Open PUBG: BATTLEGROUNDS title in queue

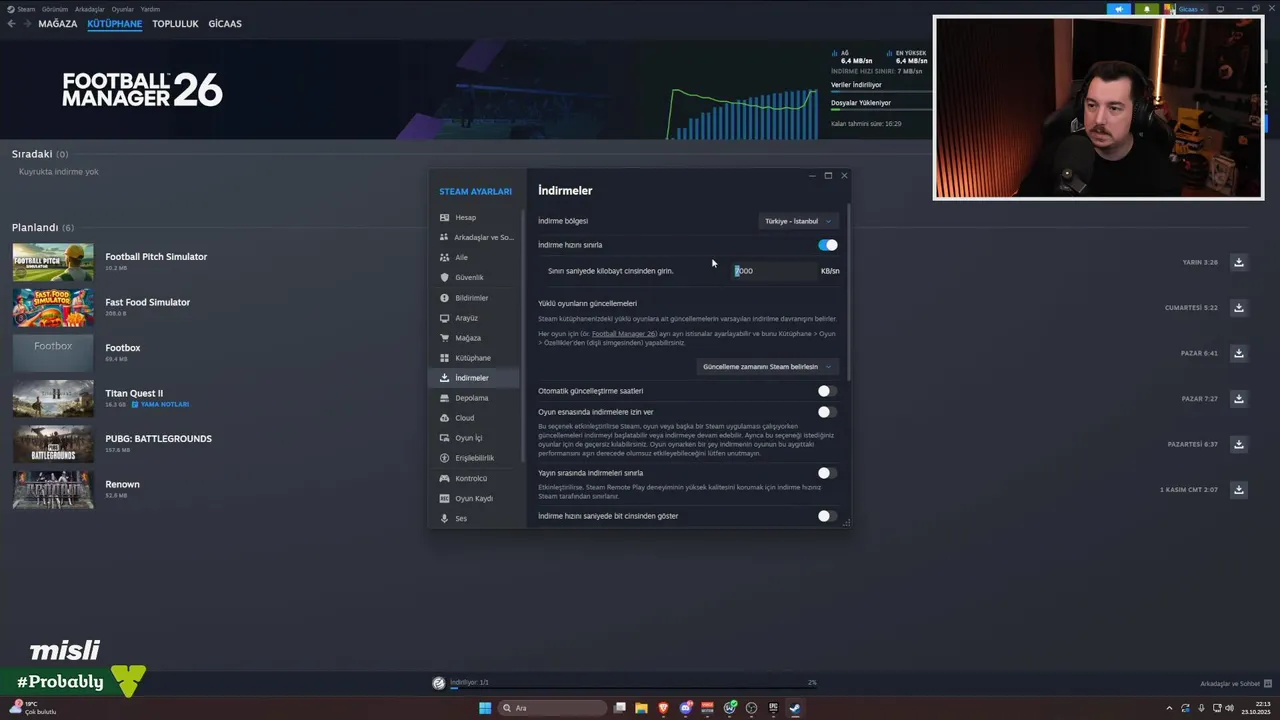pos(158,439)
